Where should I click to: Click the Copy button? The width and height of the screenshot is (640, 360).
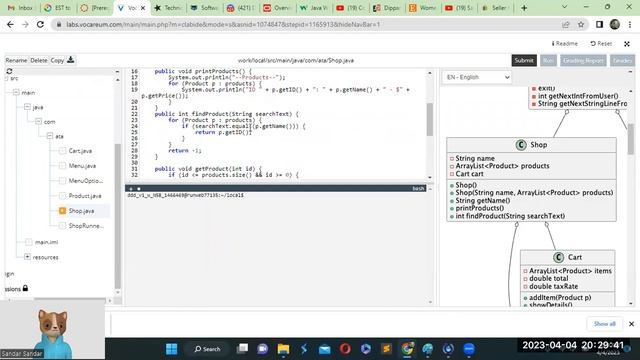point(57,60)
